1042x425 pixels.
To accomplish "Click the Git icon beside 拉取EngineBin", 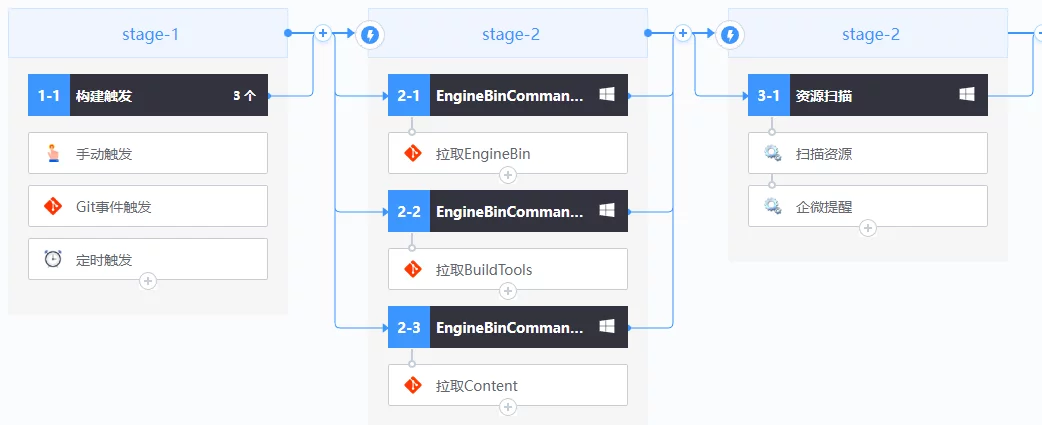I will (x=412, y=154).
